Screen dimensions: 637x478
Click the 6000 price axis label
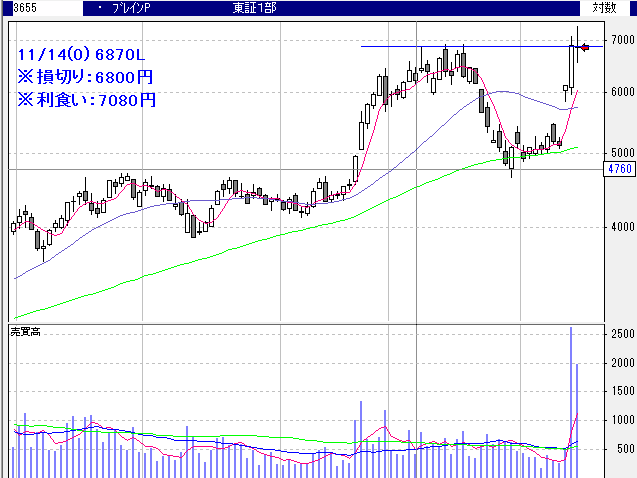(x=621, y=92)
